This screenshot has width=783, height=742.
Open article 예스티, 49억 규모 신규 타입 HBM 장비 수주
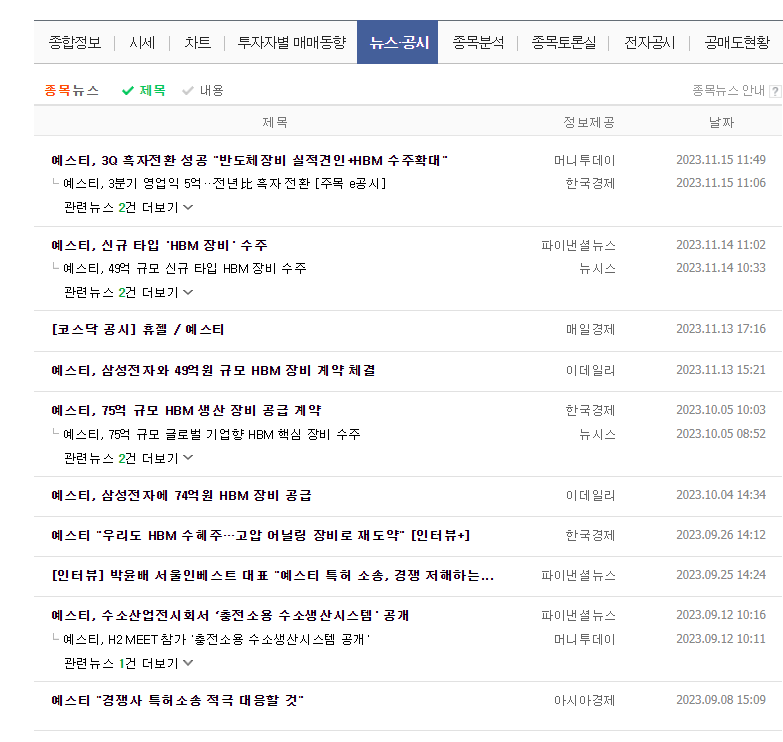pos(185,269)
